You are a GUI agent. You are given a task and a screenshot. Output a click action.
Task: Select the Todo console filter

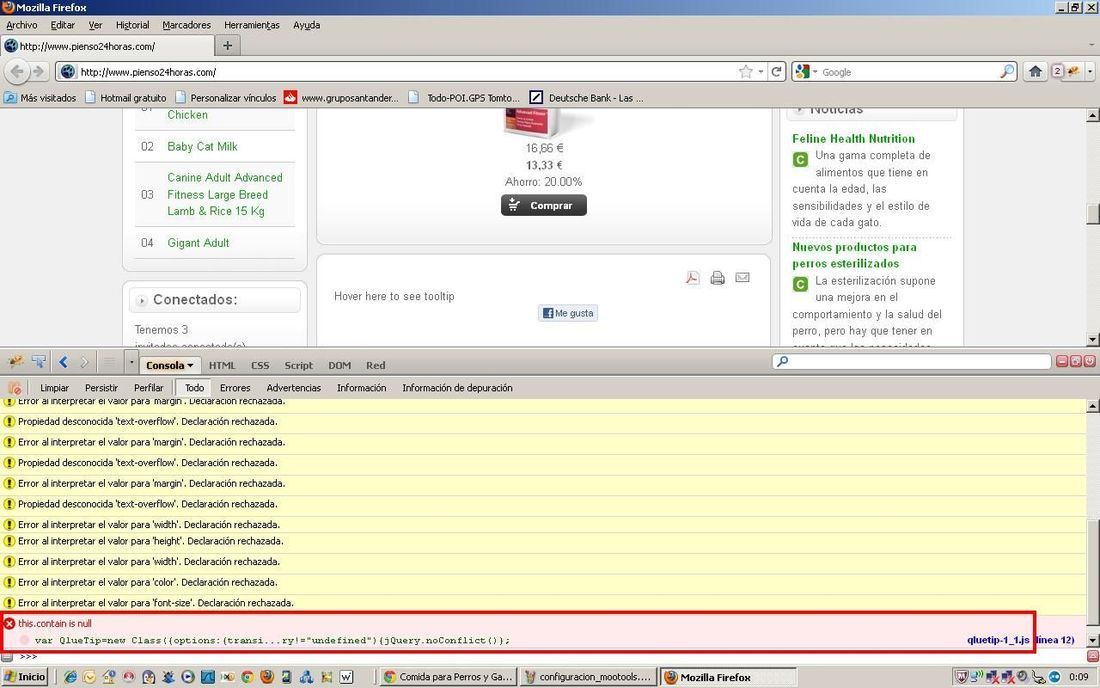coord(194,388)
